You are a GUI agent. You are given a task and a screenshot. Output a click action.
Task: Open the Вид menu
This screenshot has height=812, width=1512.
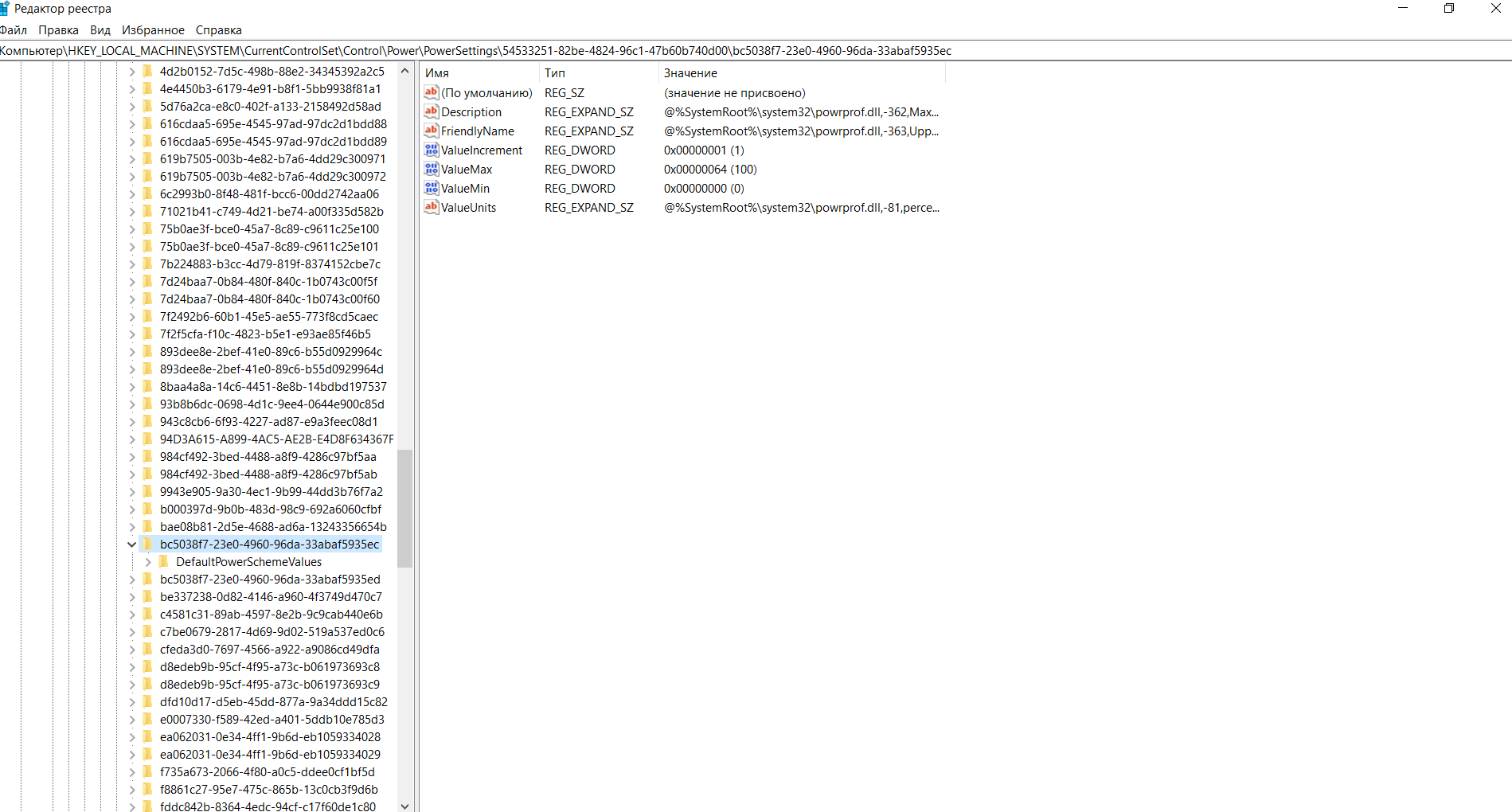click(100, 30)
